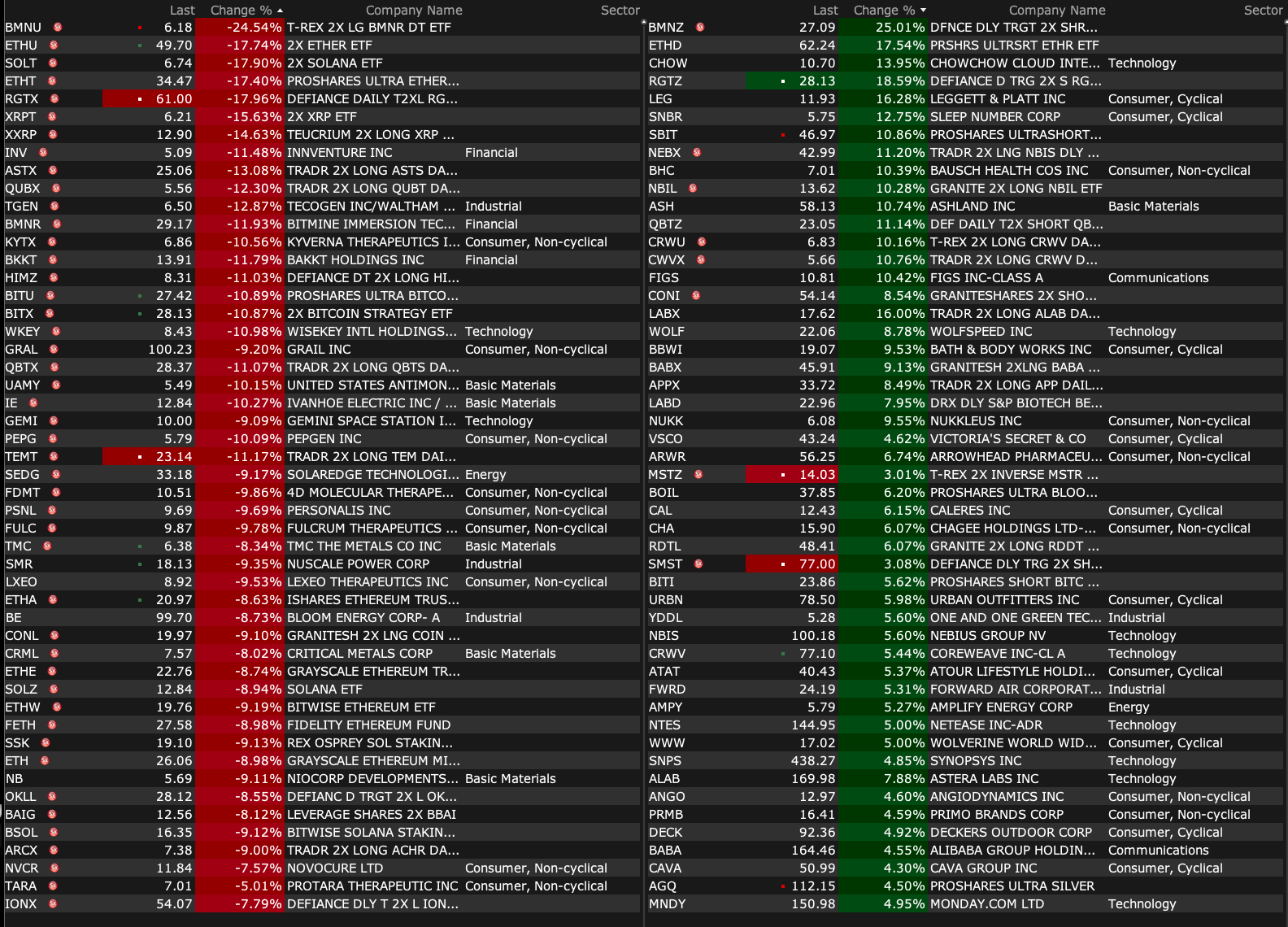Click the red badge icon beside TEMT
This screenshot has height=927, width=1288.
tap(54, 457)
